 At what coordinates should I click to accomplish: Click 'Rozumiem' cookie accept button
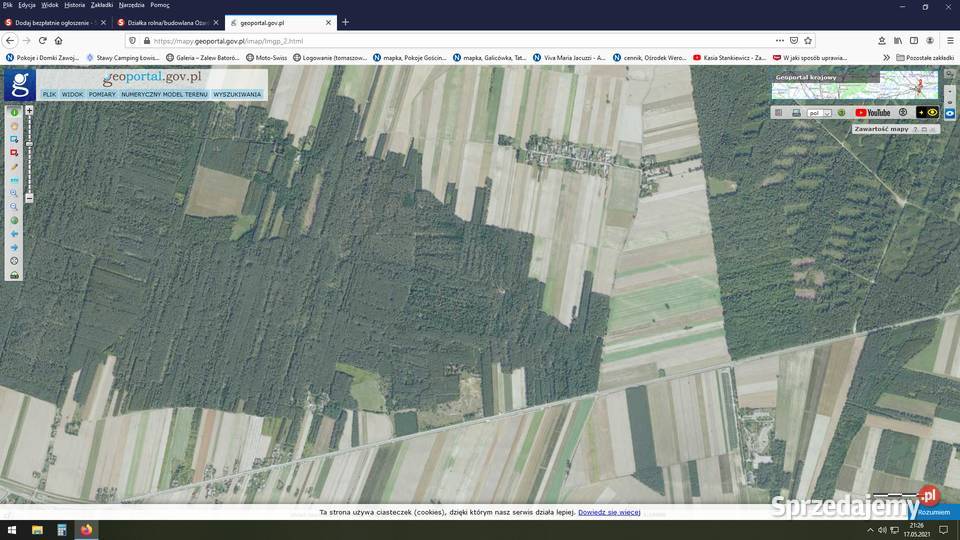coord(934,512)
